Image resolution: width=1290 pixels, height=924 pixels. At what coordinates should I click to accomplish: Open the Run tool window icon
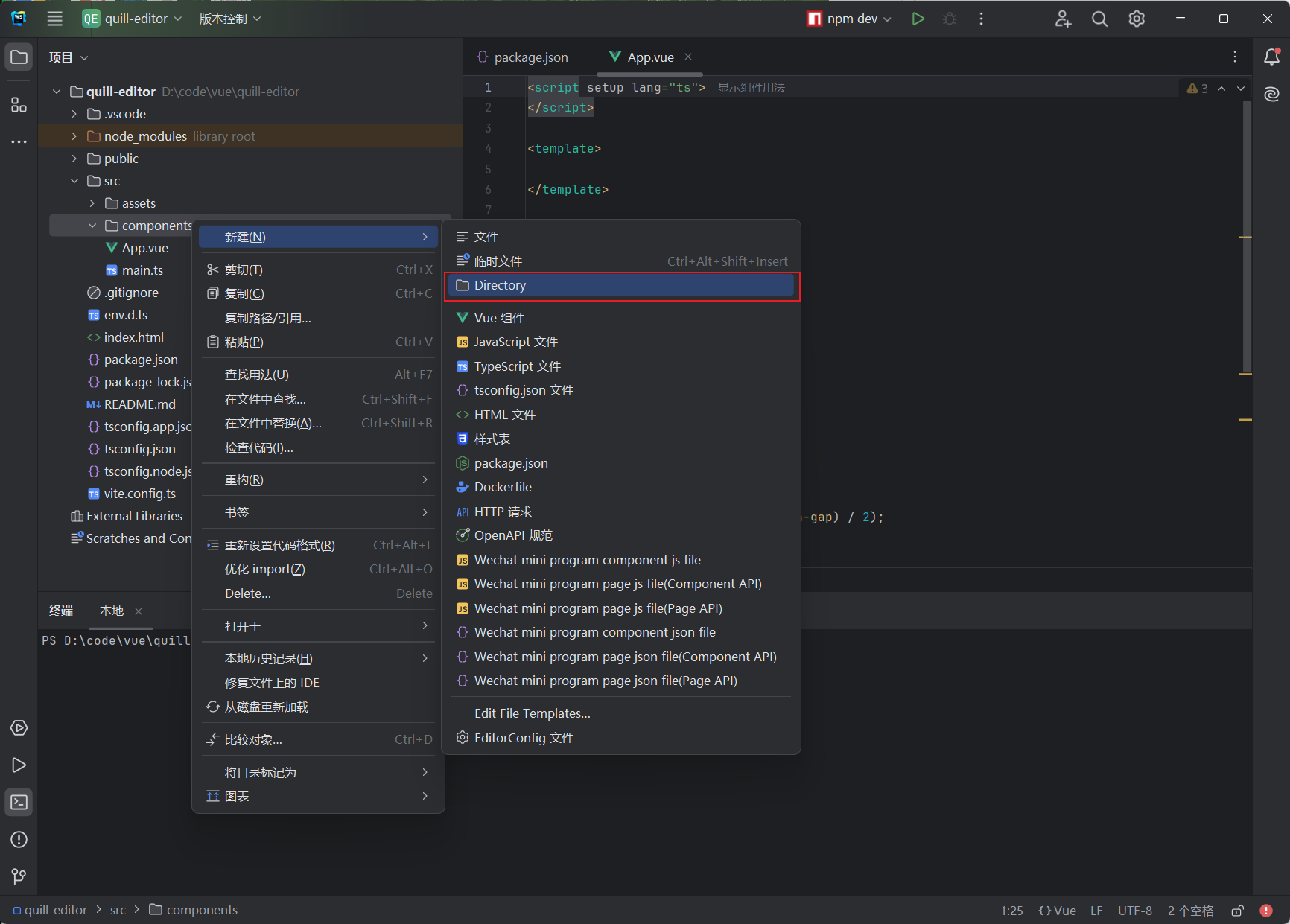click(19, 765)
